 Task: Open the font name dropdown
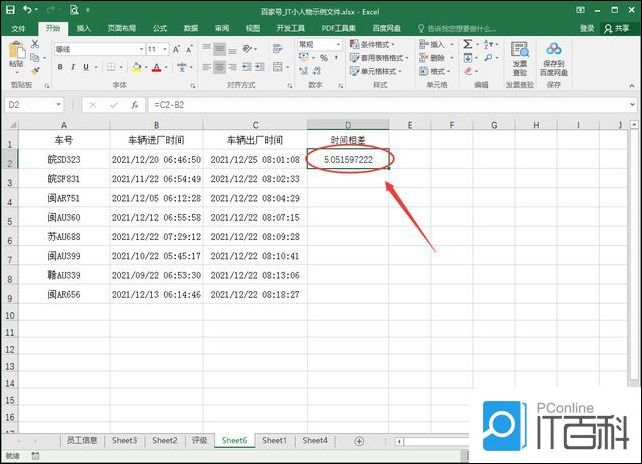coord(140,49)
